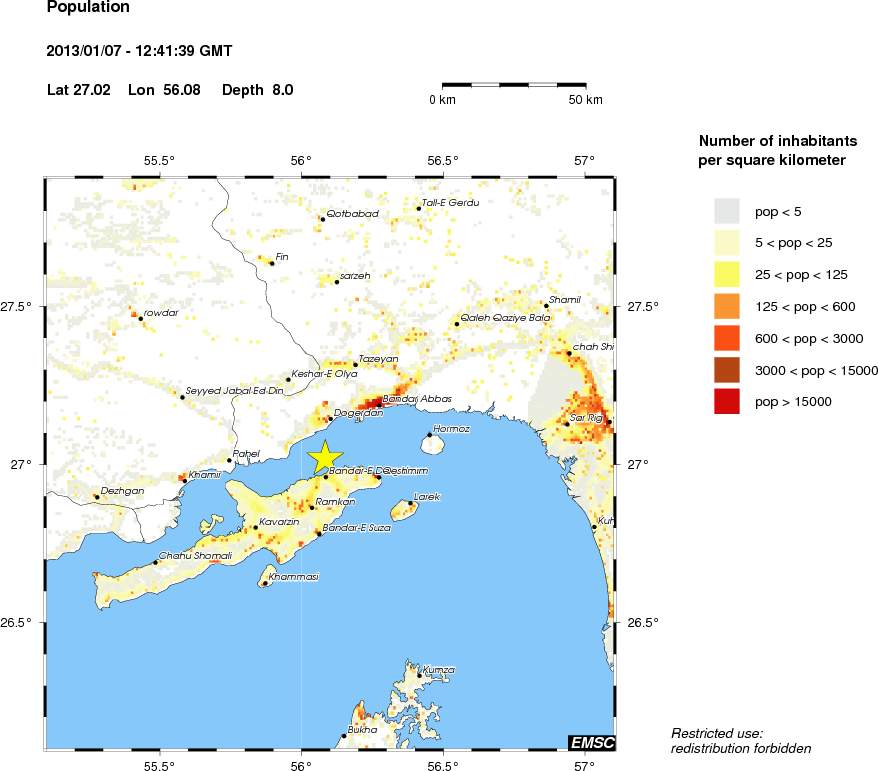Click the 'Qaleh Qaziye Bala' label
The height and width of the screenshot is (771, 878).
[505, 317]
